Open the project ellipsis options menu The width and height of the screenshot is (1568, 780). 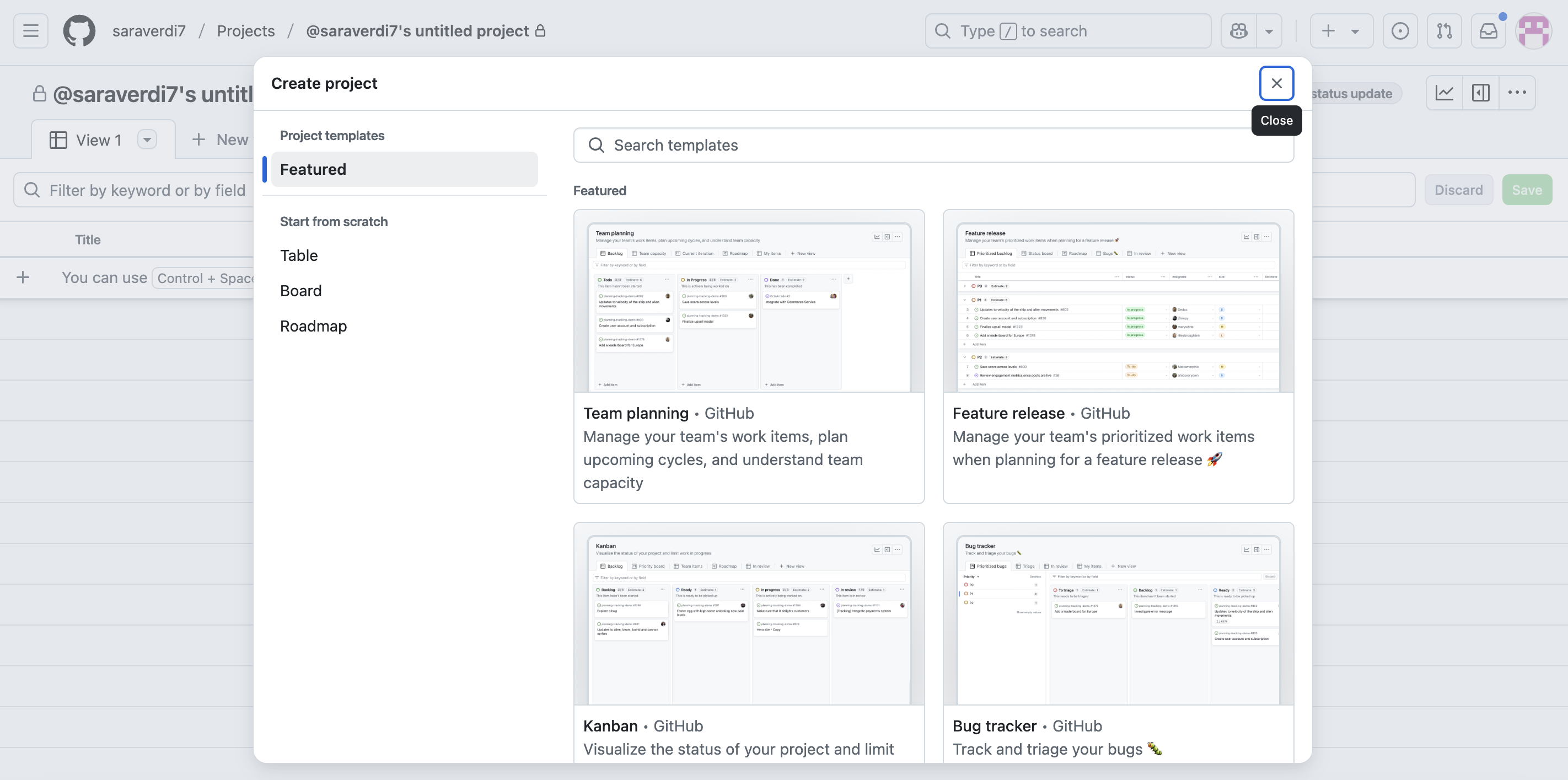coord(1517,93)
